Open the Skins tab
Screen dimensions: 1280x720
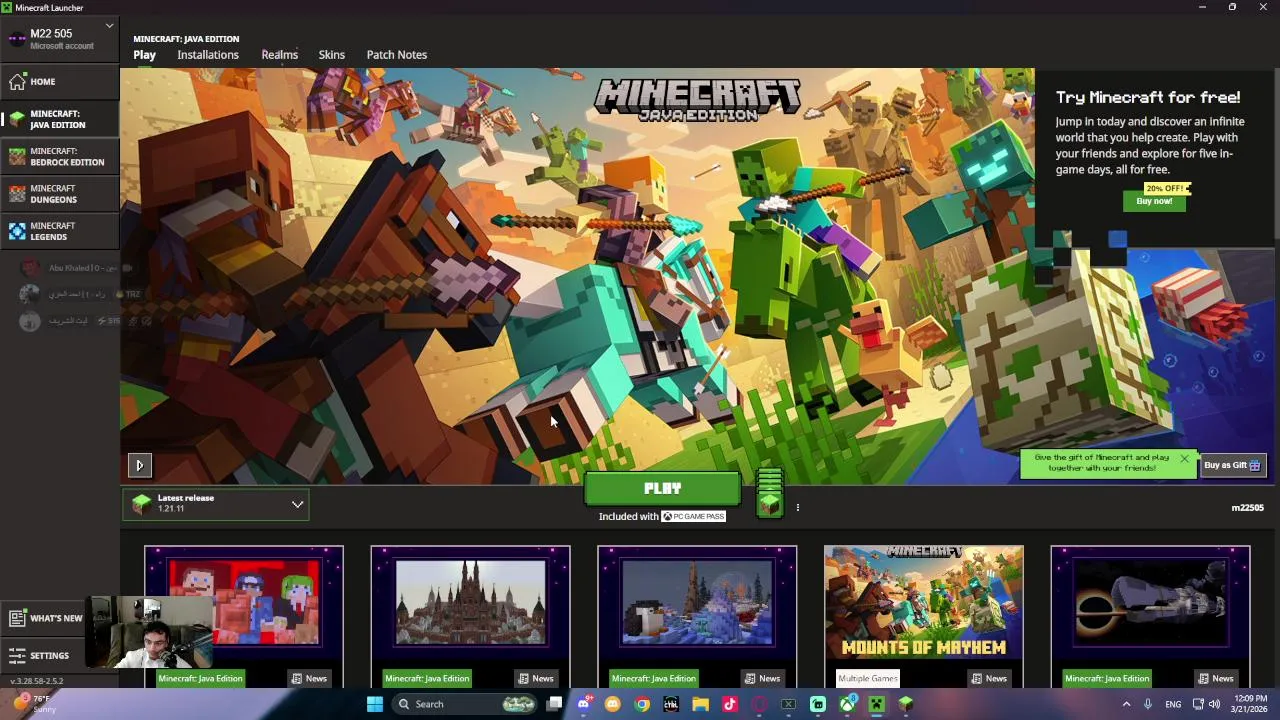click(x=332, y=55)
